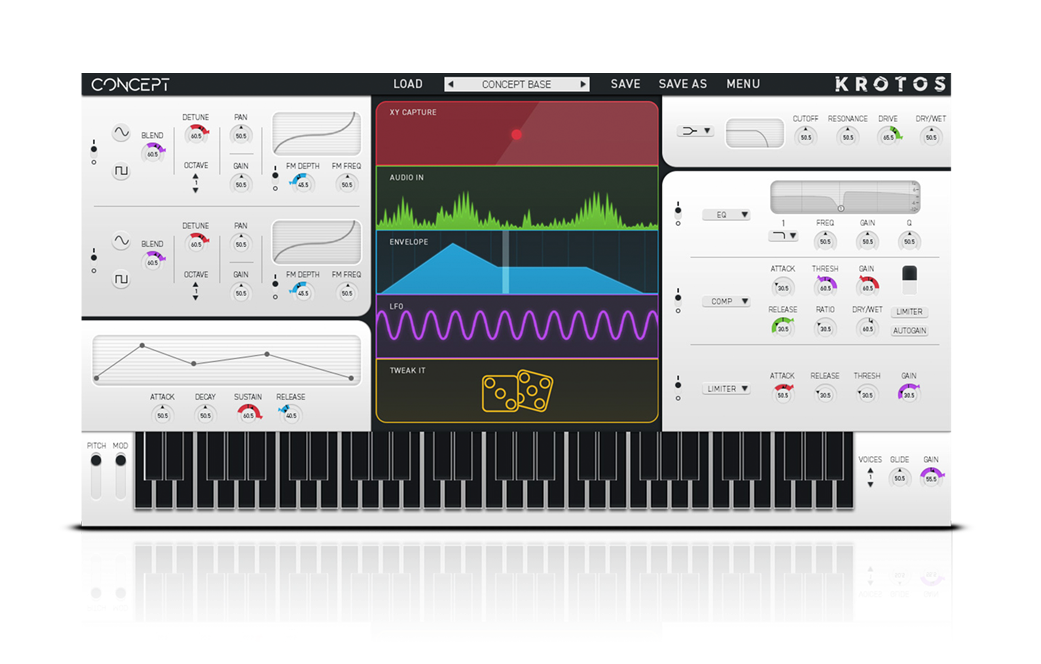1041x664 pixels.
Task: Select sine wave for oscillator 2
Action: tap(121, 241)
